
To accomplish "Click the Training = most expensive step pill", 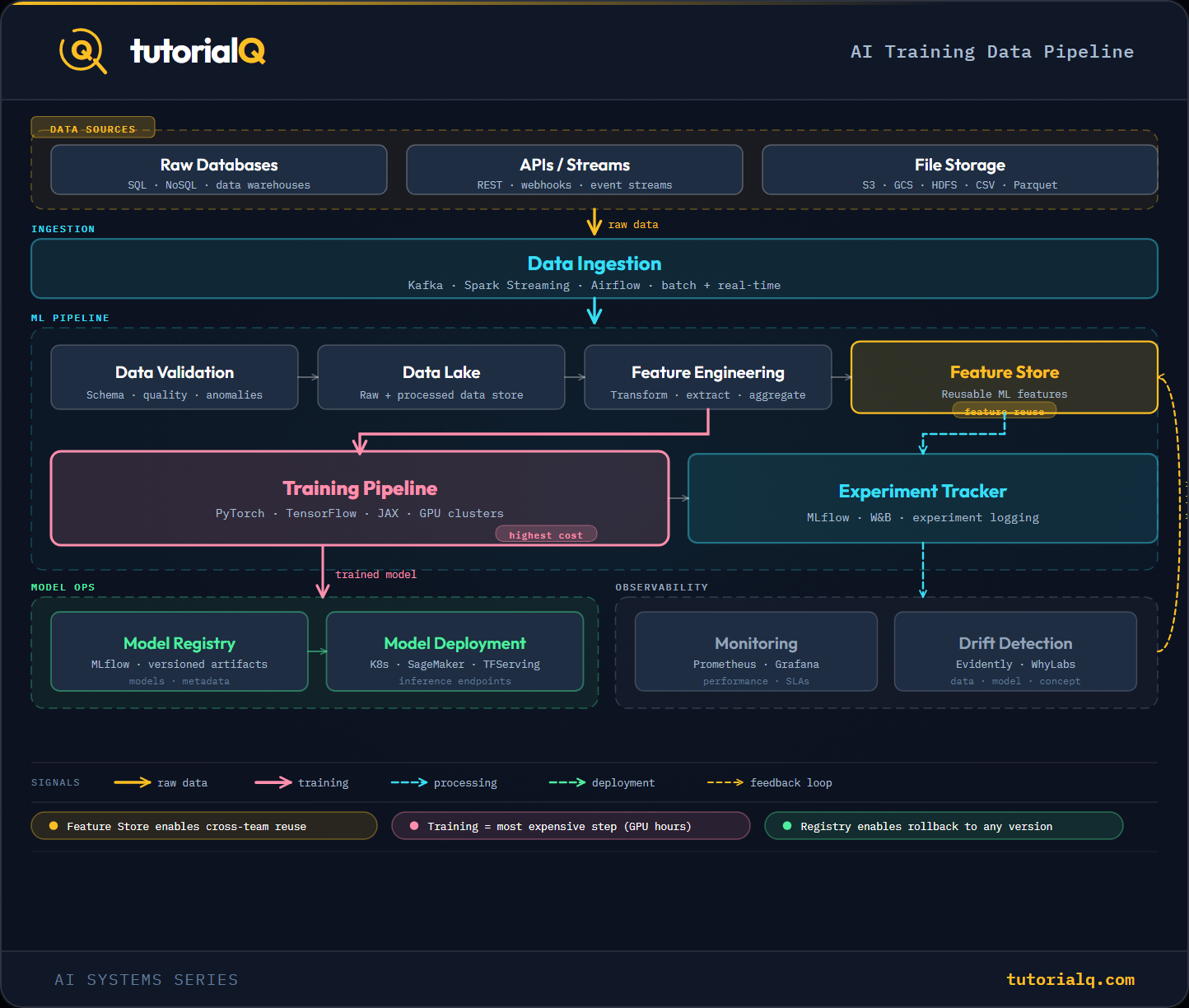I will point(571,826).
